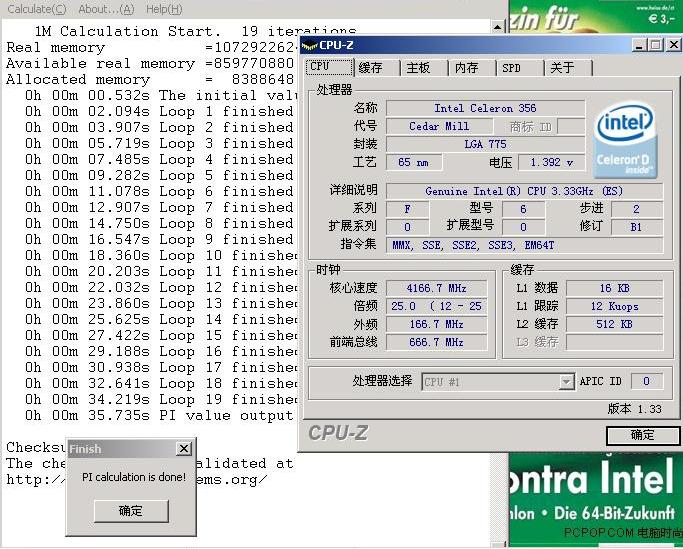683x549 pixels.
Task: Maximize the CPU-Z window
Action: click(x=656, y=45)
